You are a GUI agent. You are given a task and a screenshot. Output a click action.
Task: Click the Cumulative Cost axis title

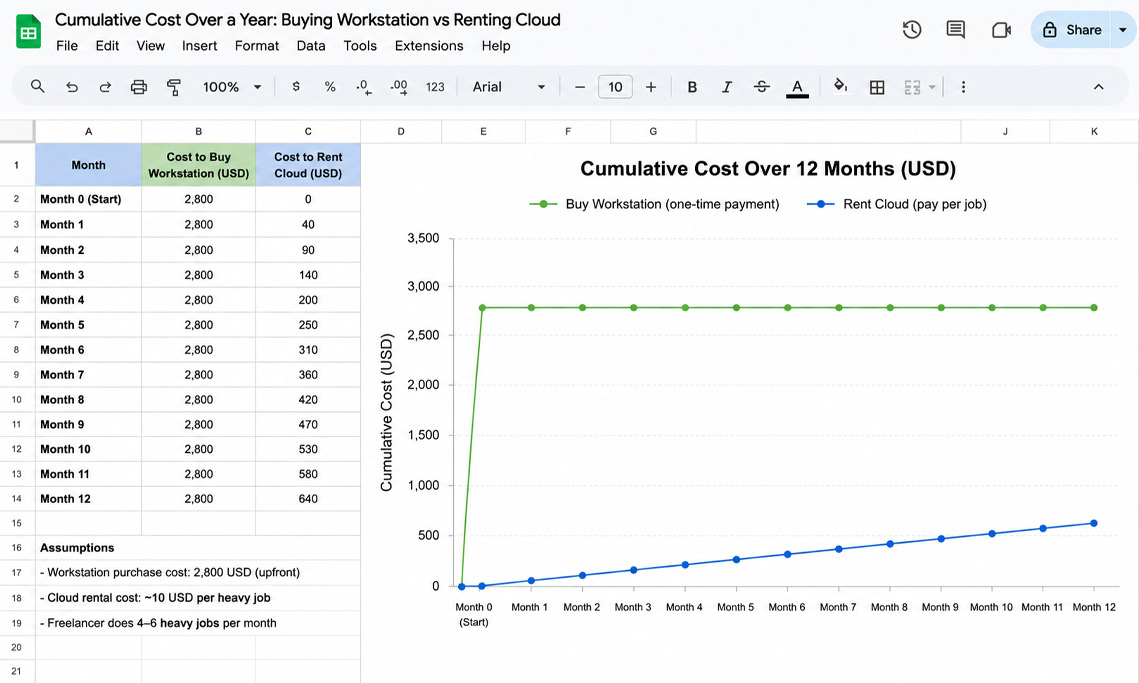click(386, 412)
